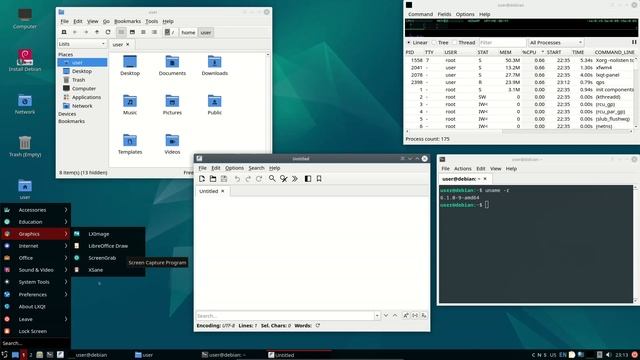Screen dimensions: 640x360
Task: Click the Go Up arrow in file manager
Action: (97, 32)
